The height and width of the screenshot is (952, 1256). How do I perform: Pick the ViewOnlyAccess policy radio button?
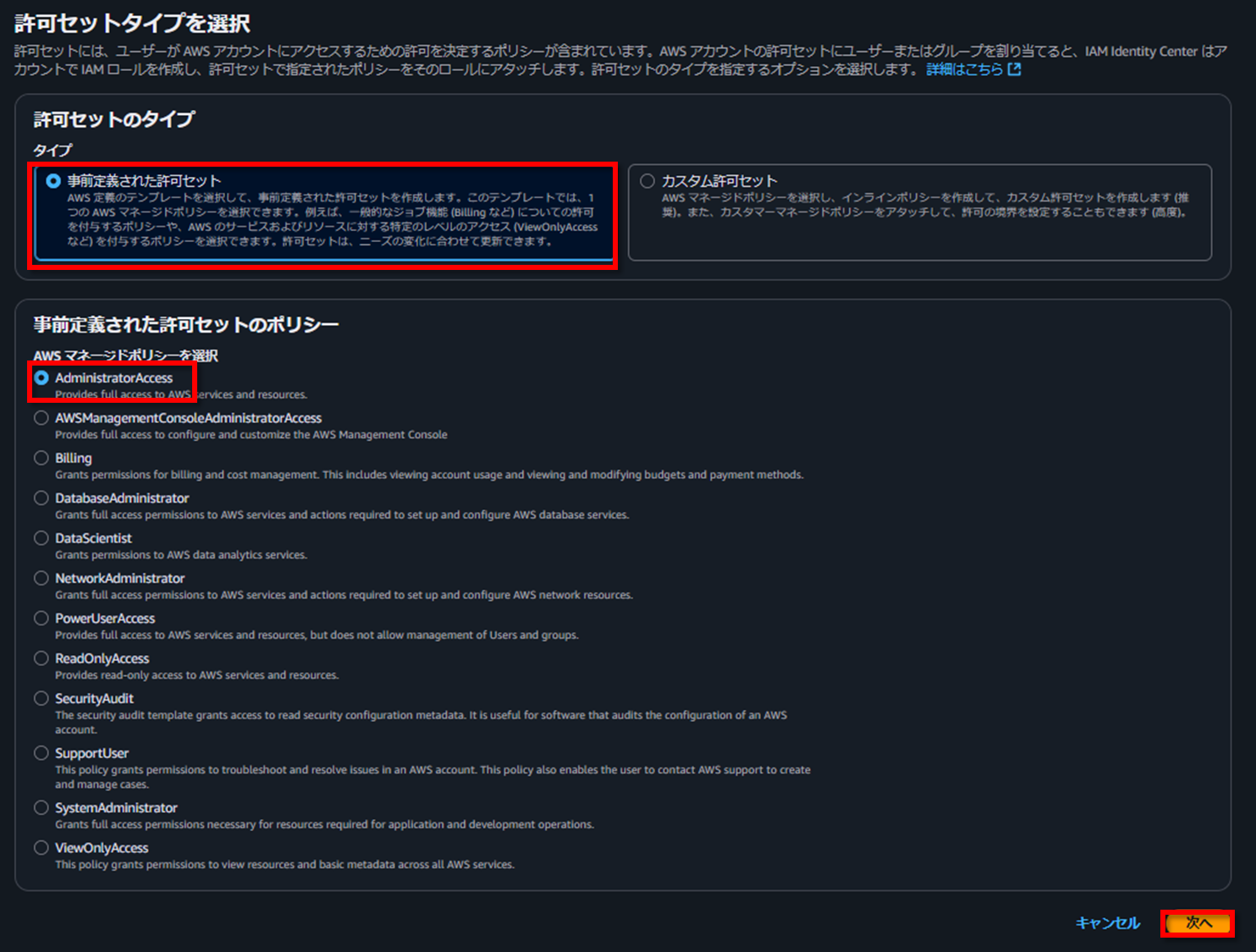pyautogui.click(x=41, y=848)
